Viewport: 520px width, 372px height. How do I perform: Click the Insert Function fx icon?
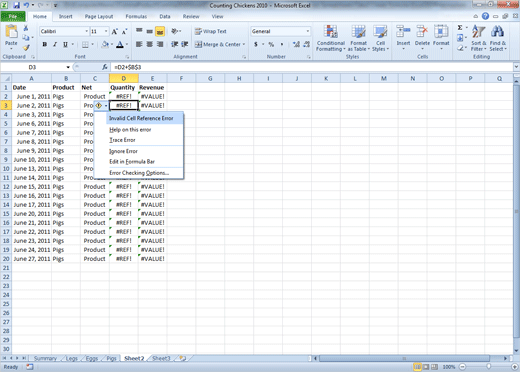[x=105, y=67]
